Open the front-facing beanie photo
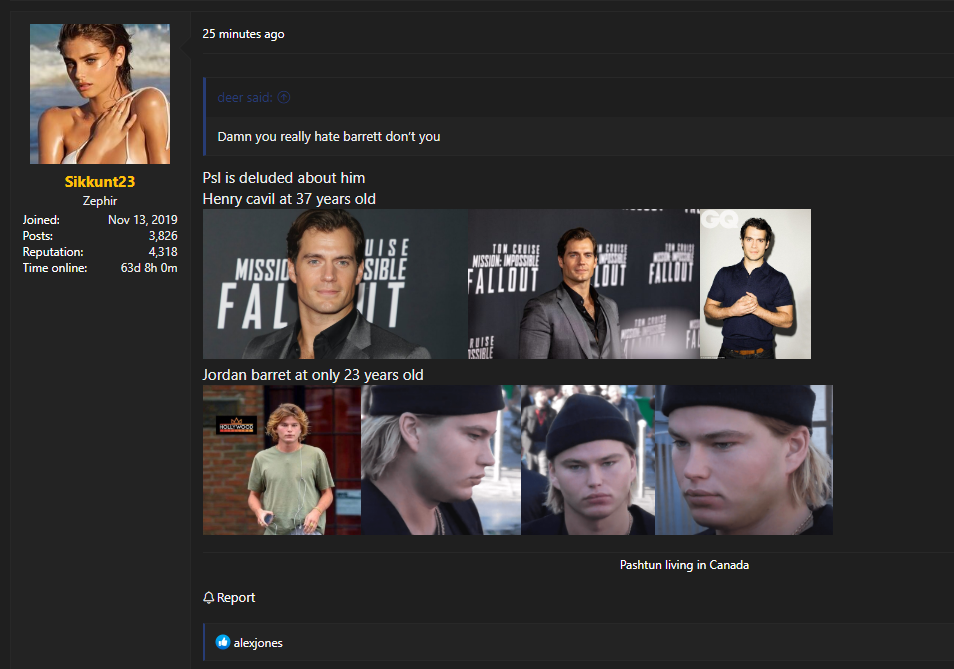The height and width of the screenshot is (669, 954). point(587,460)
